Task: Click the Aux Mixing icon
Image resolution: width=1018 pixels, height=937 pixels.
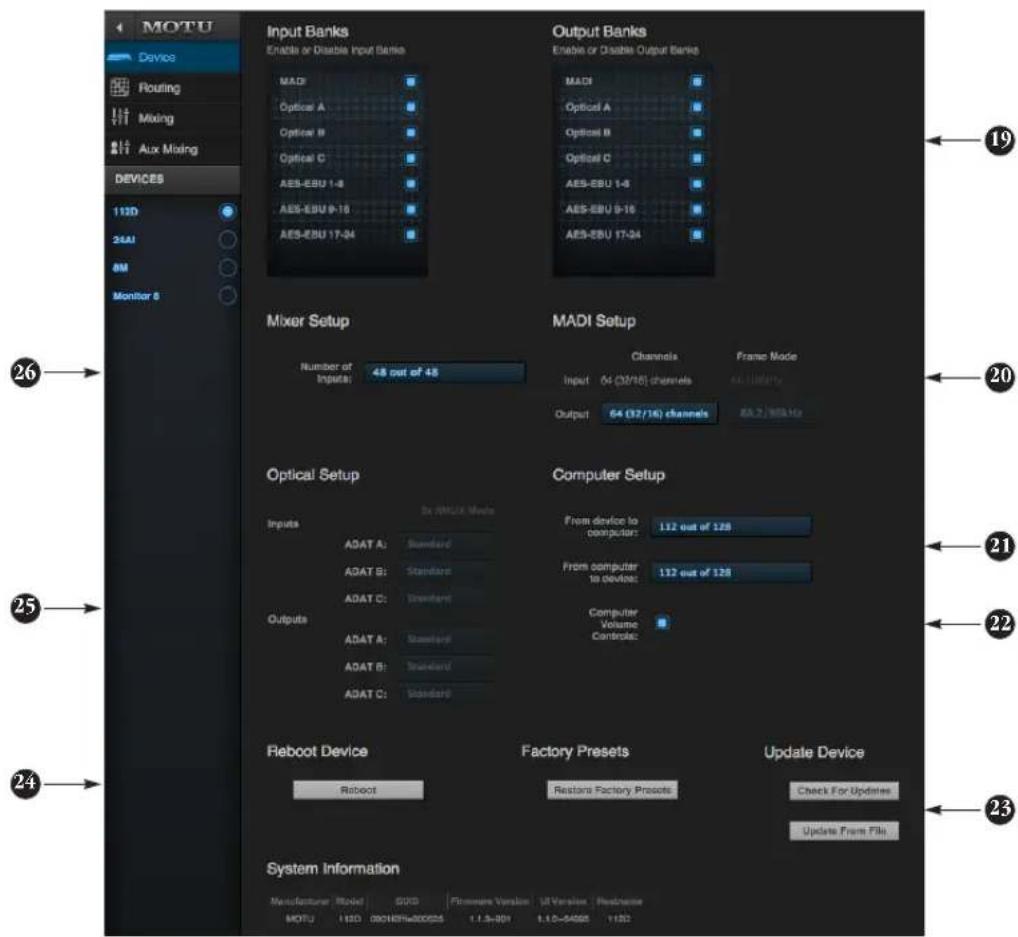Action: (120, 148)
